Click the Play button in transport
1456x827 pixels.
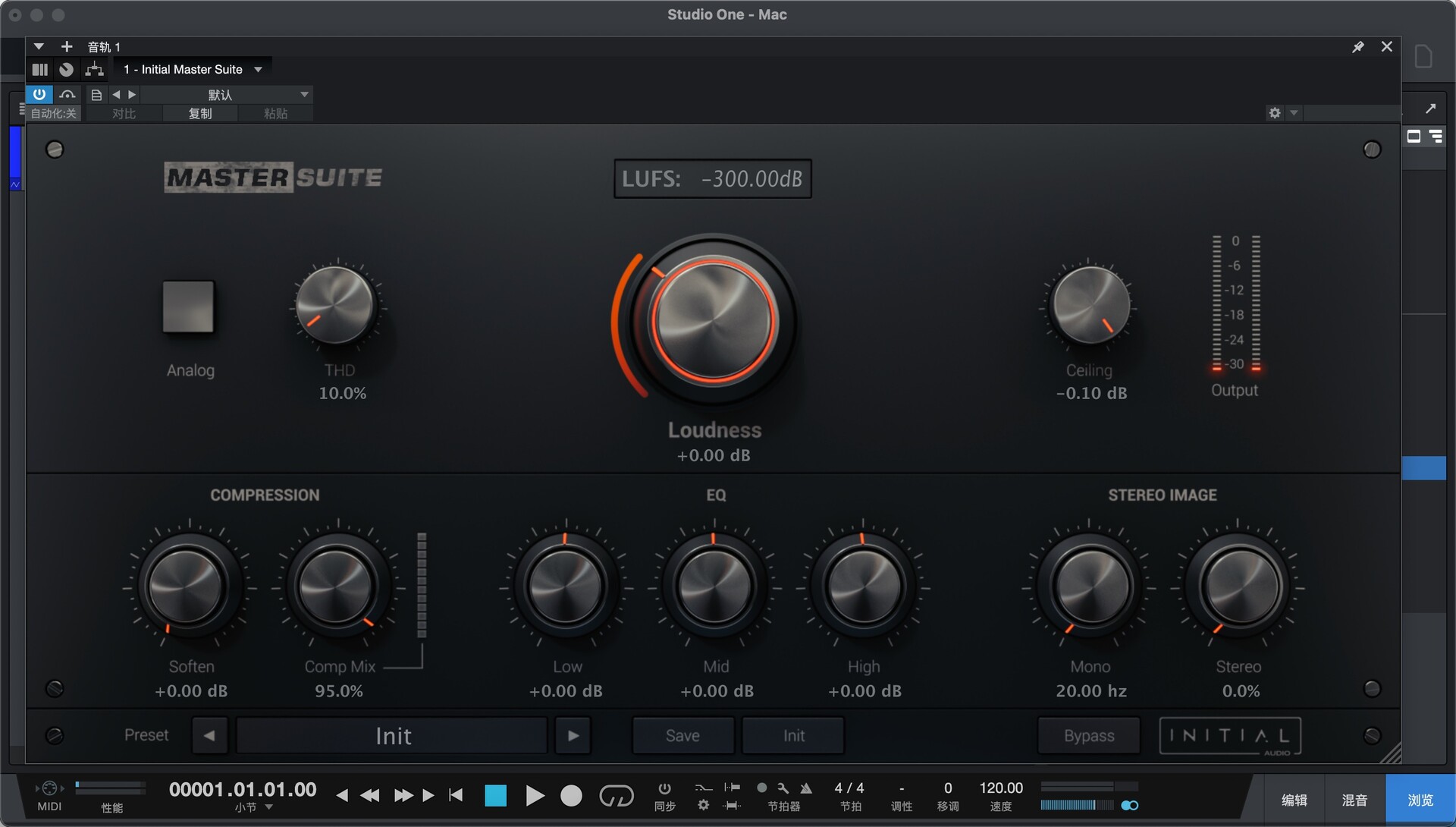click(x=535, y=795)
